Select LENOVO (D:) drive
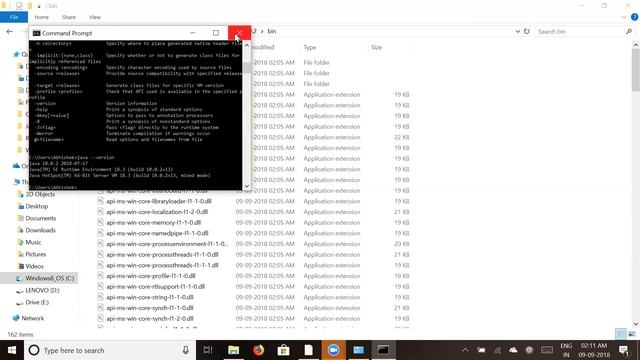Screen dimensions: 640x360 point(42,290)
